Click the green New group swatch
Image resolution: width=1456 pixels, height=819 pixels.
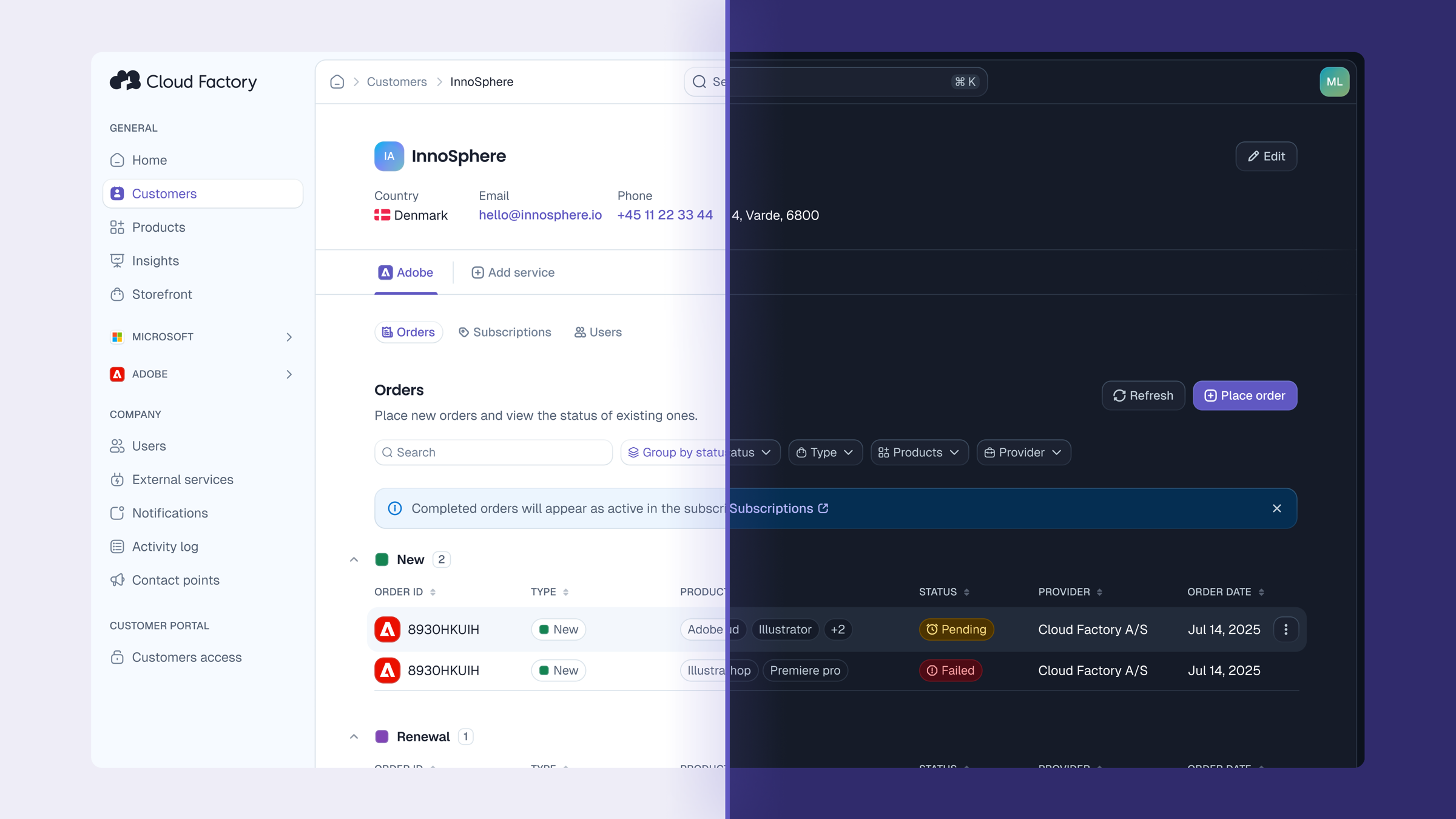click(382, 559)
